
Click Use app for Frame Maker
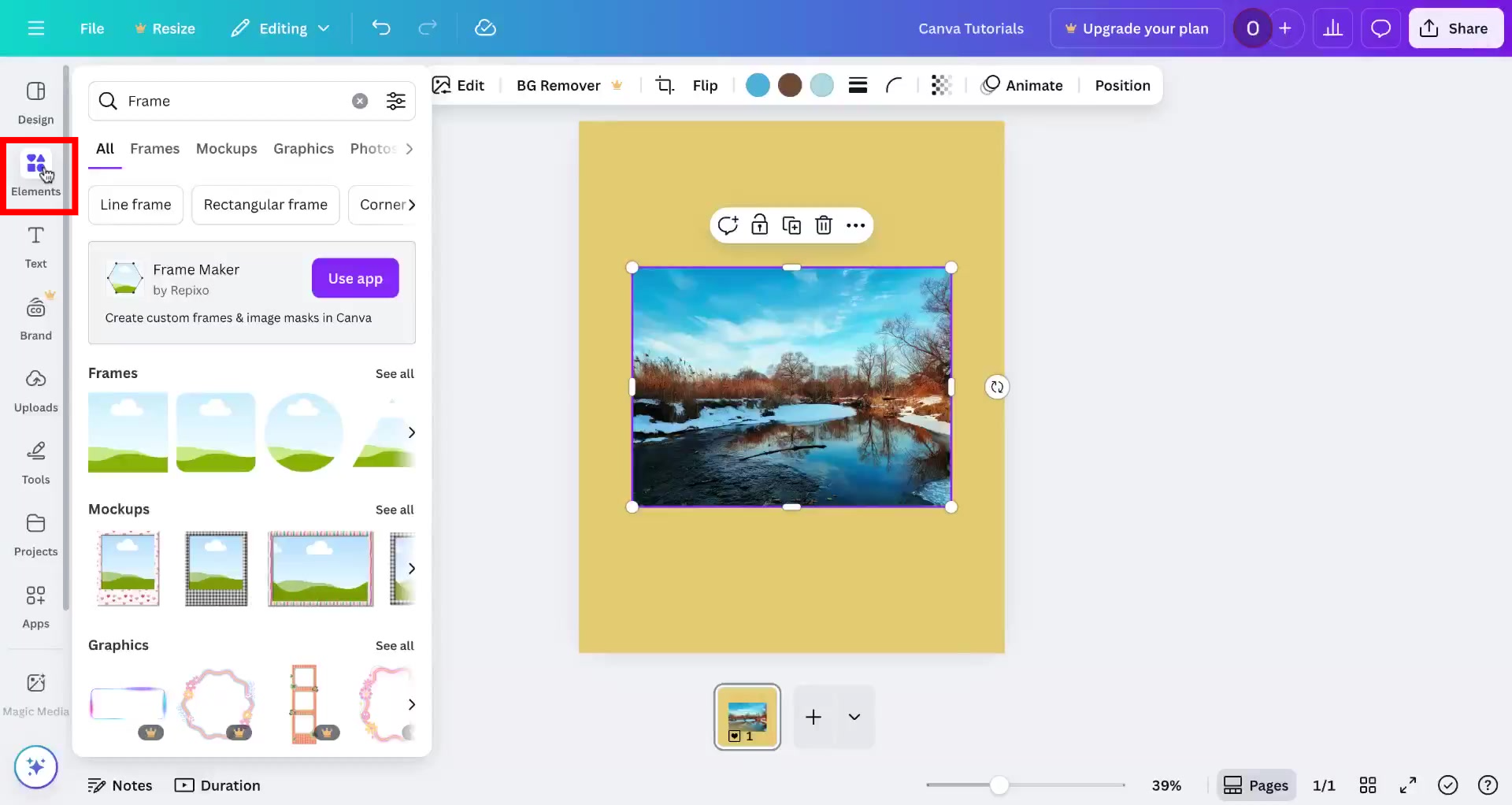point(354,278)
